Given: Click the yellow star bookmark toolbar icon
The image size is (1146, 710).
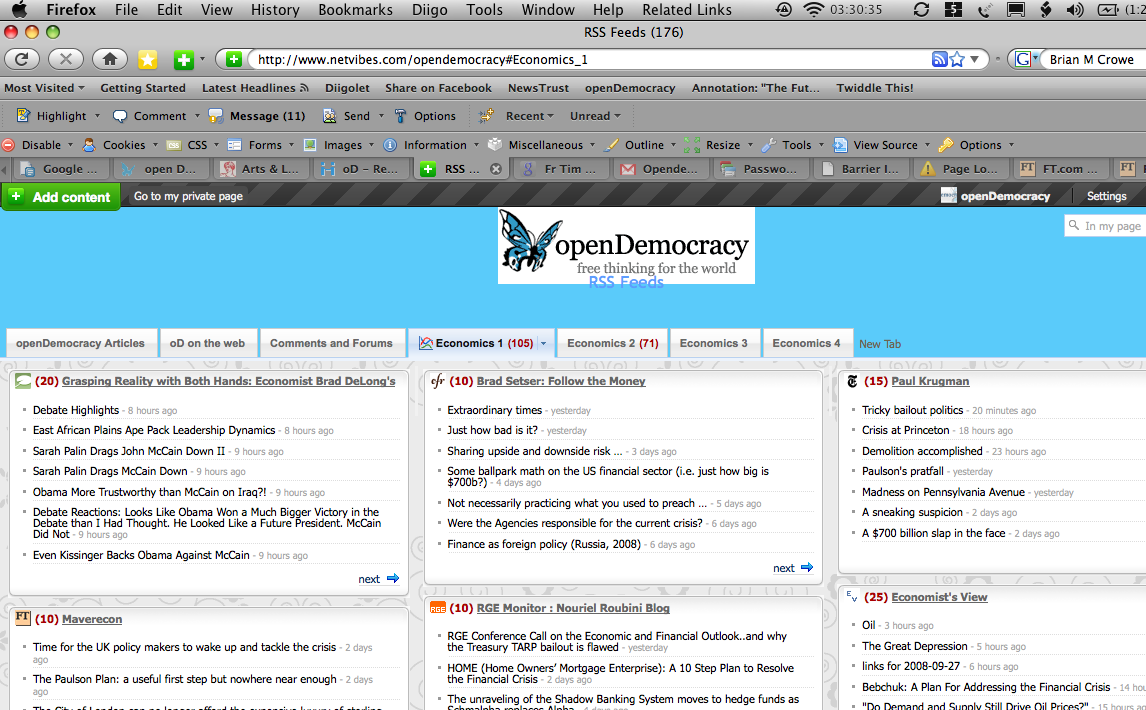Looking at the screenshot, I should coord(148,60).
